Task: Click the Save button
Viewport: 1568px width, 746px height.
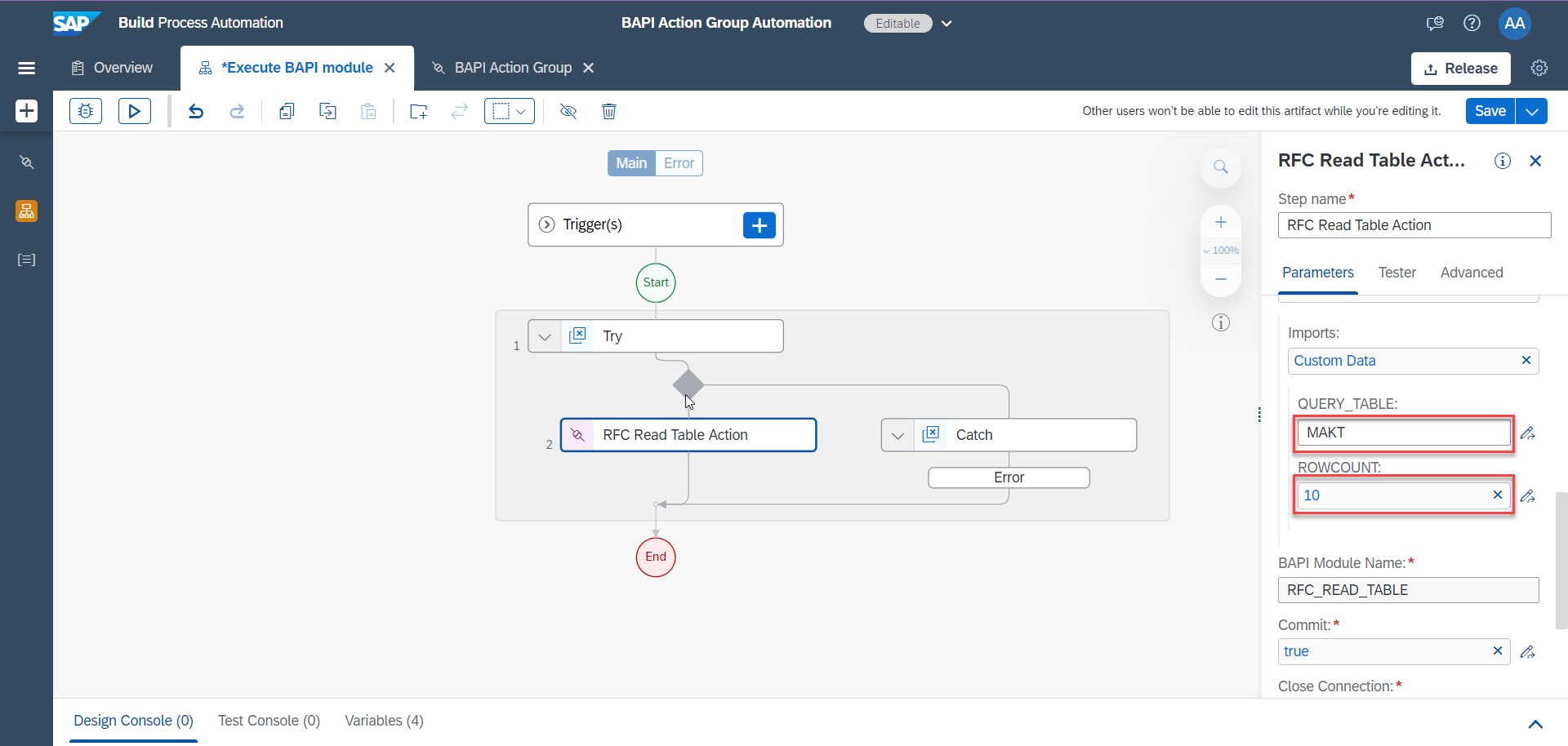Action: pos(1490,111)
